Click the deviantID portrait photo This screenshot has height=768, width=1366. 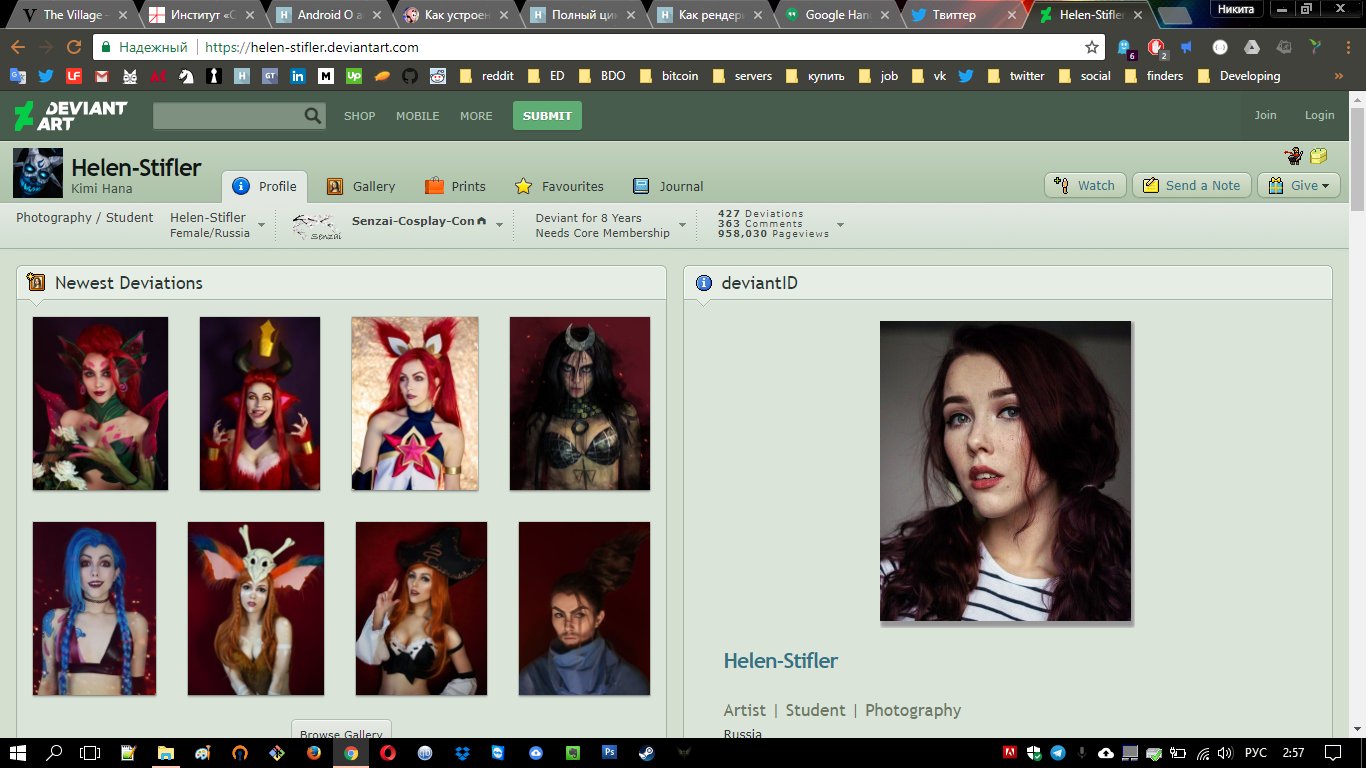(1005, 471)
